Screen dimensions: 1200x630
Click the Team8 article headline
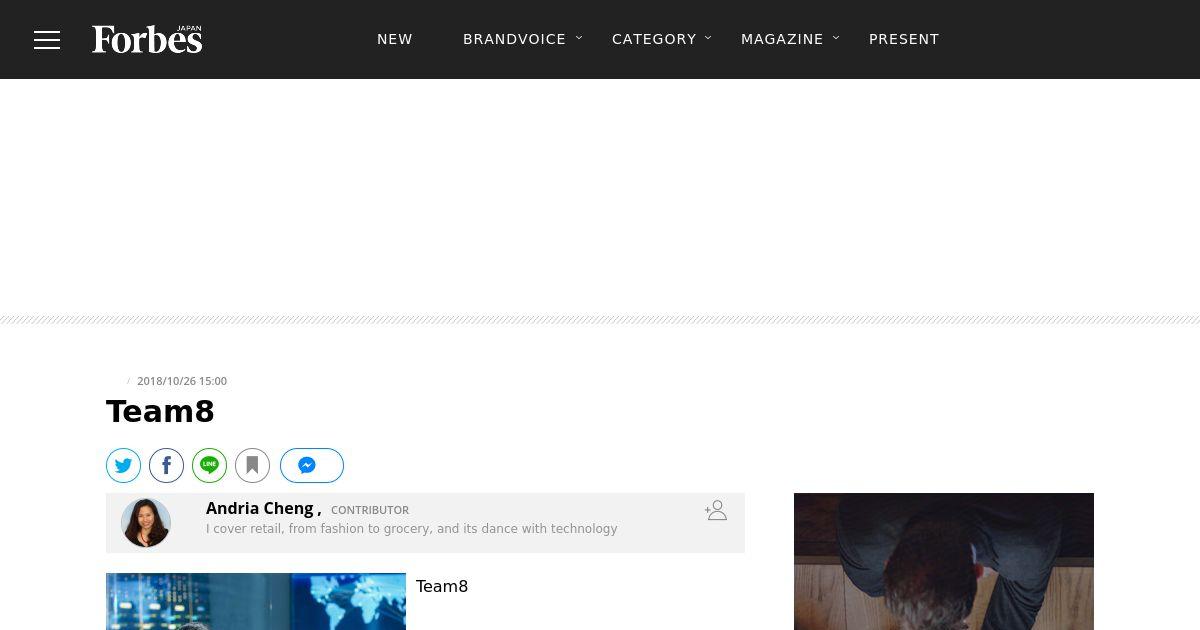160,412
